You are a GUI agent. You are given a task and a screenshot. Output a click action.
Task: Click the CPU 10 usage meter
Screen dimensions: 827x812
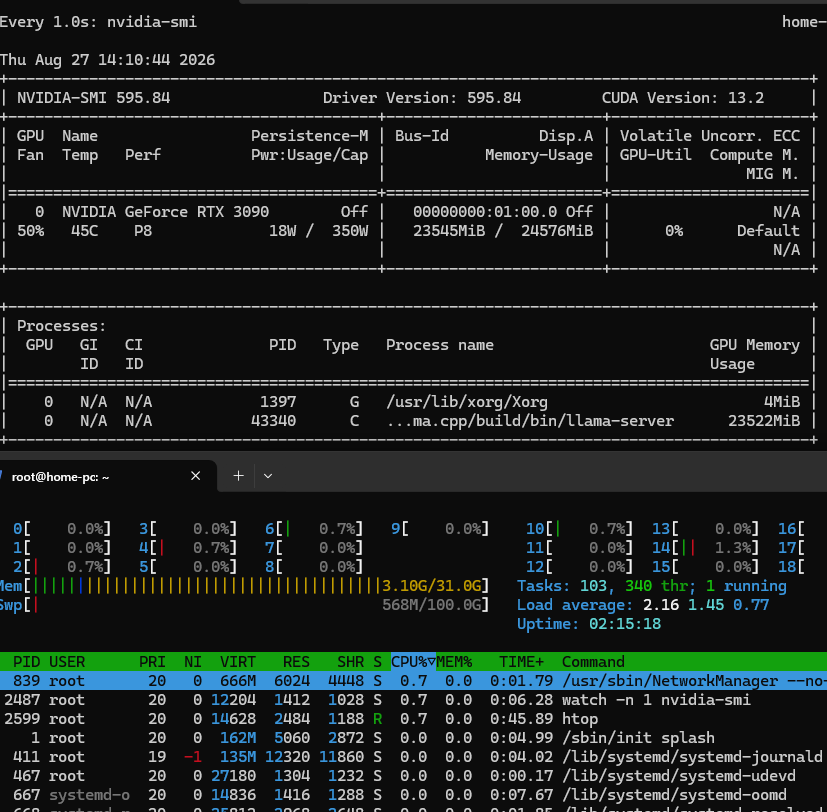pyautogui.click(x=579, y=528)
